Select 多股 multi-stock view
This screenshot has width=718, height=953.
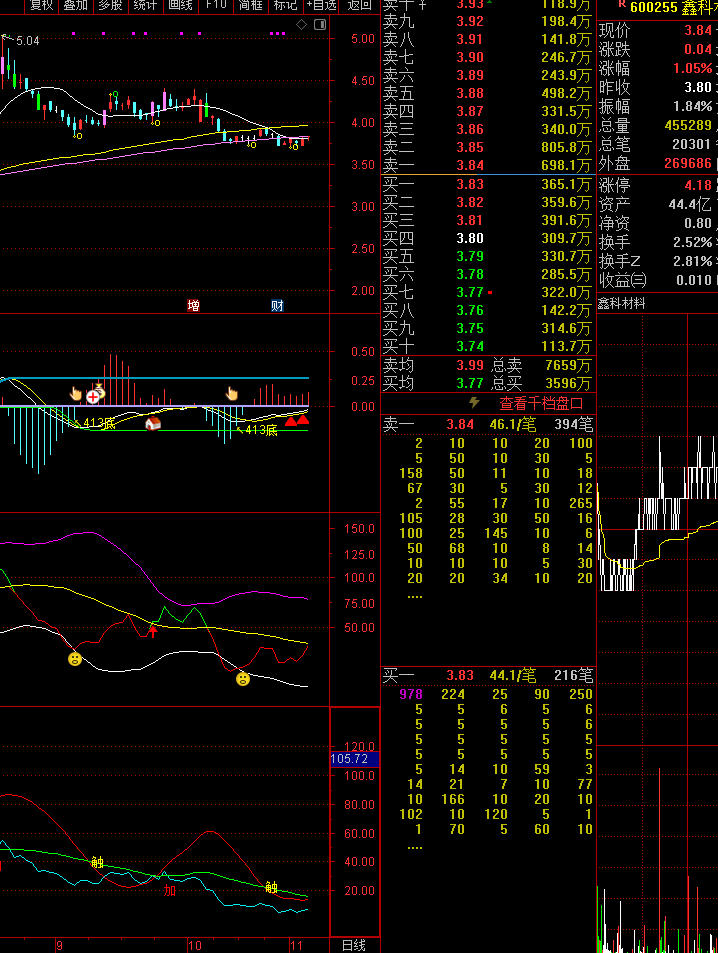click(110, 6)
